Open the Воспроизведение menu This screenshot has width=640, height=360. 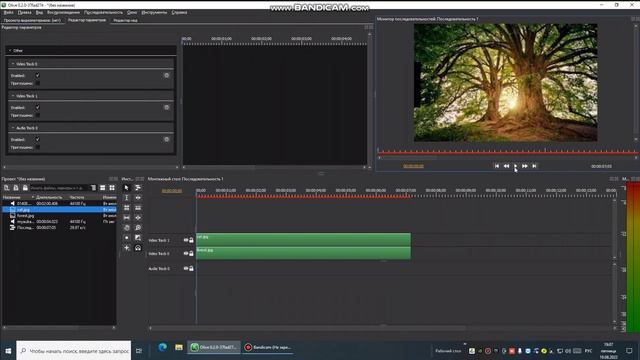[63, 13]
